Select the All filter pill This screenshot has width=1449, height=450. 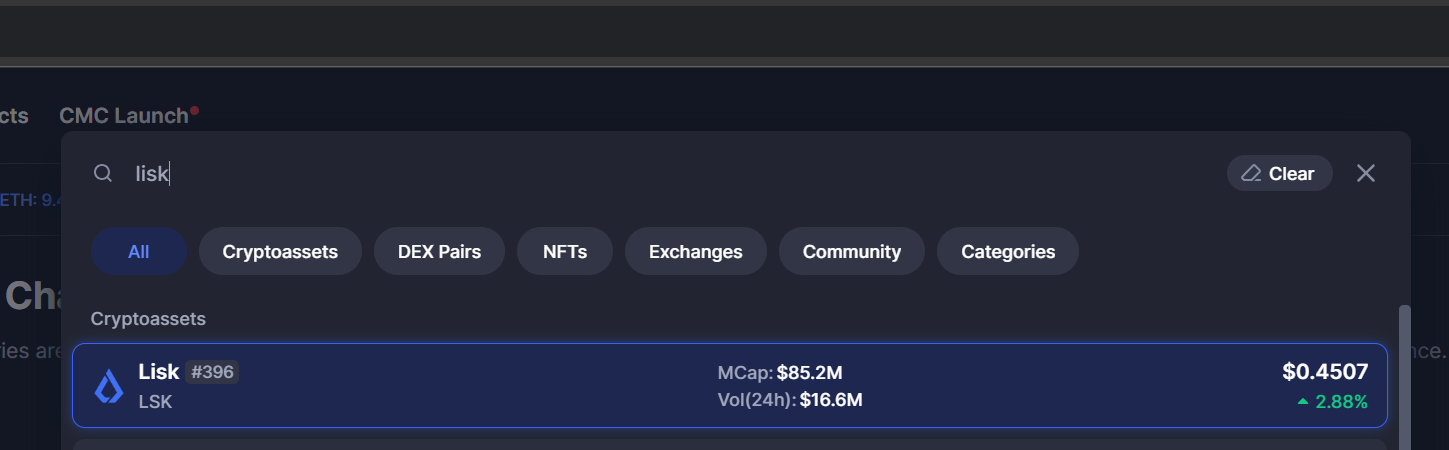coord(139,251)
